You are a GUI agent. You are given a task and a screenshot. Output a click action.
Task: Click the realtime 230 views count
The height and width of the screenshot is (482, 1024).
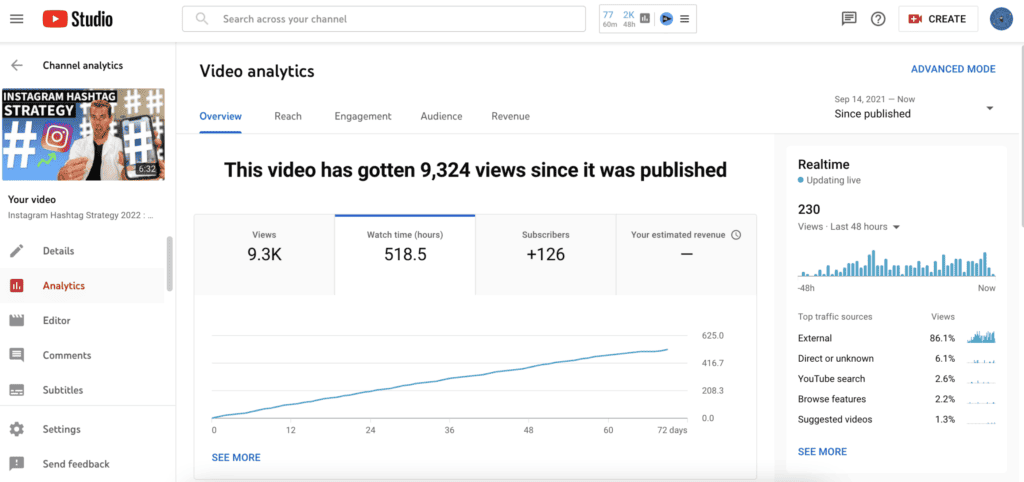pyautogui.click(x=809, y=210)
